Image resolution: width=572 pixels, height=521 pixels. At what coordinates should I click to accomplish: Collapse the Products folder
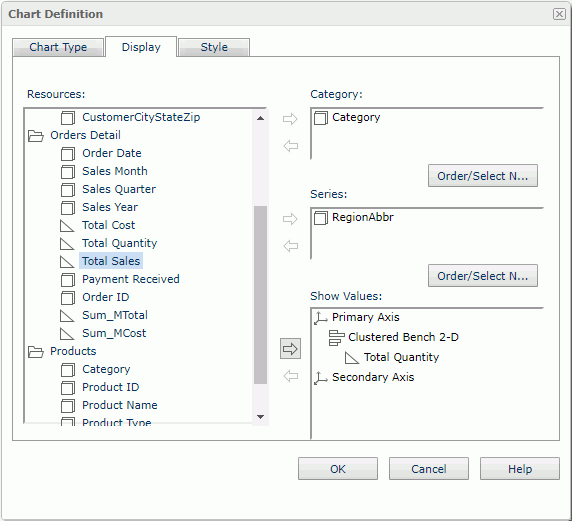coord(36,352)
